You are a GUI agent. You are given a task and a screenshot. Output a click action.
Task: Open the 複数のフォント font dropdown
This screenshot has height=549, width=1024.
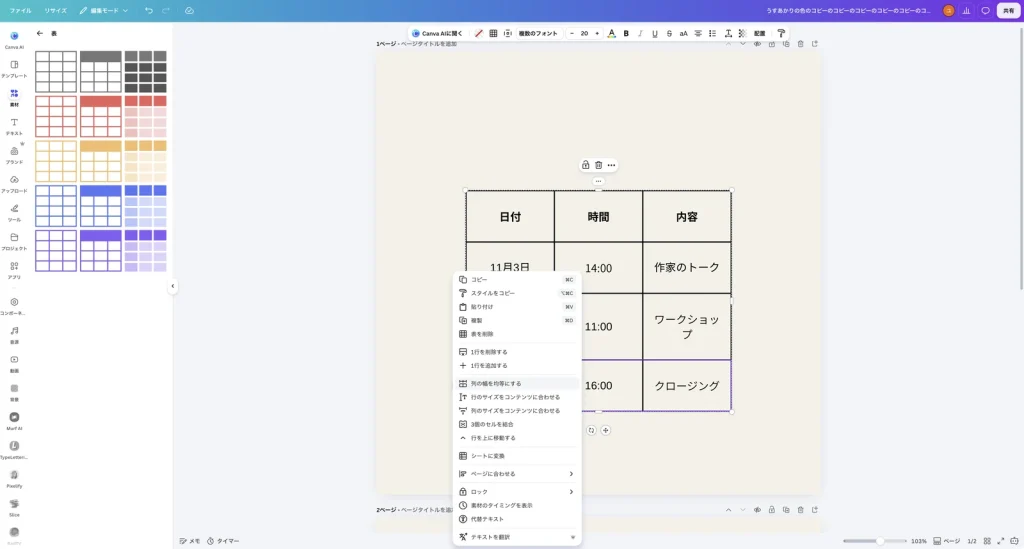point(538,33)
